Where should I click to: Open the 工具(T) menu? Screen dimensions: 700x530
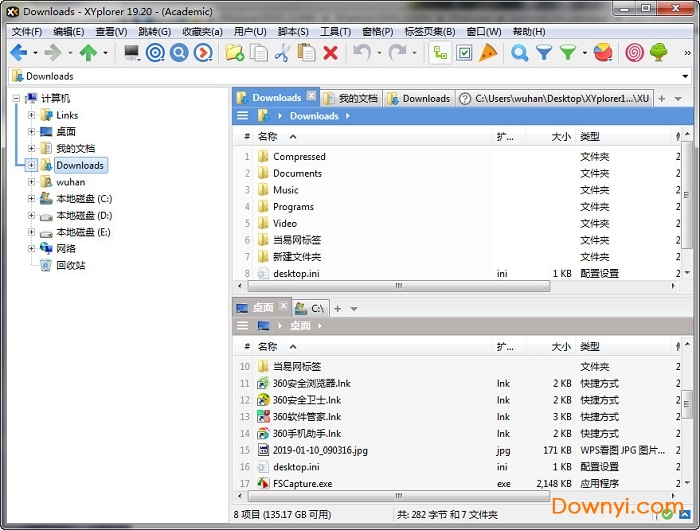pos(336,32)
